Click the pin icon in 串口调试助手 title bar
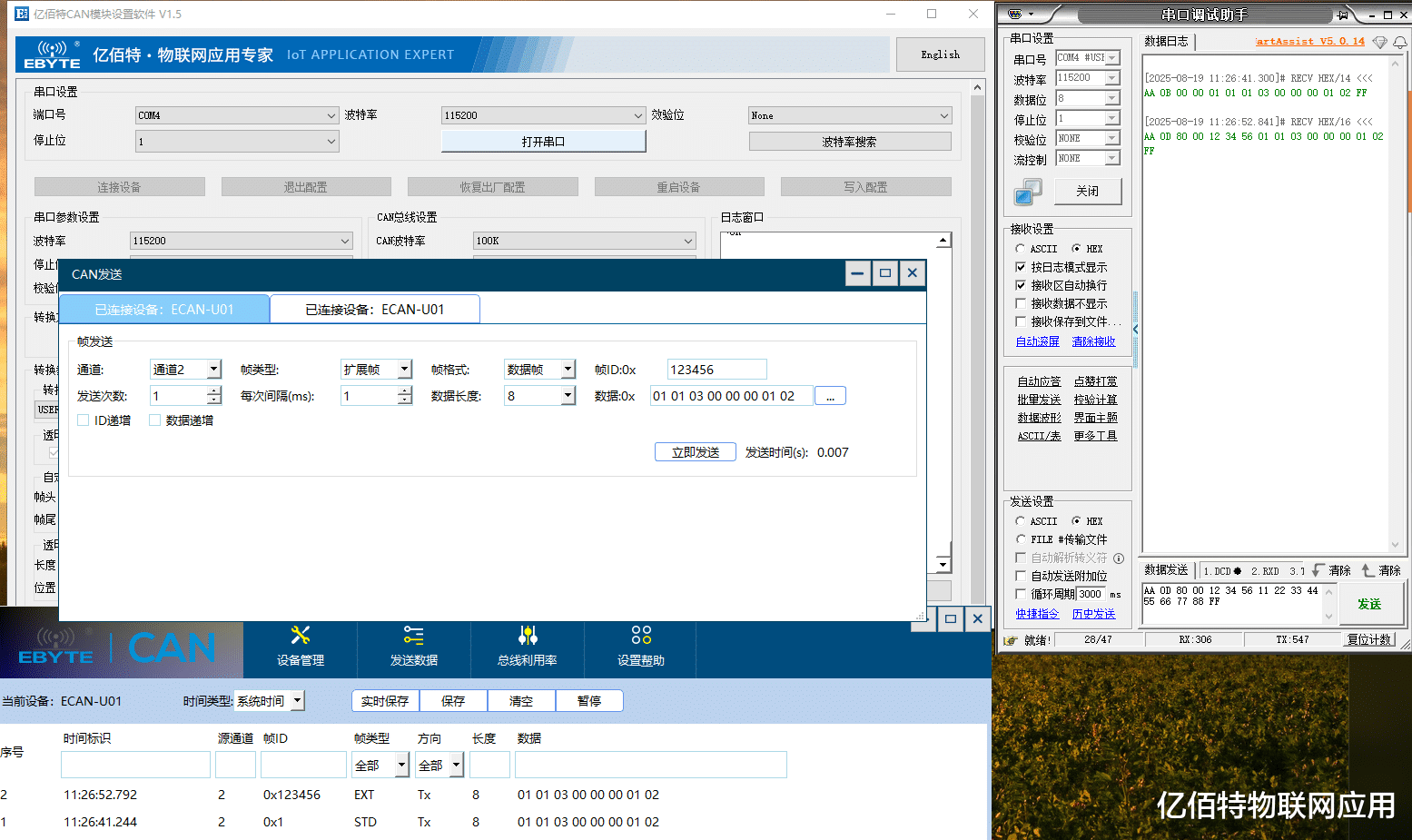 click(1342, 15)
